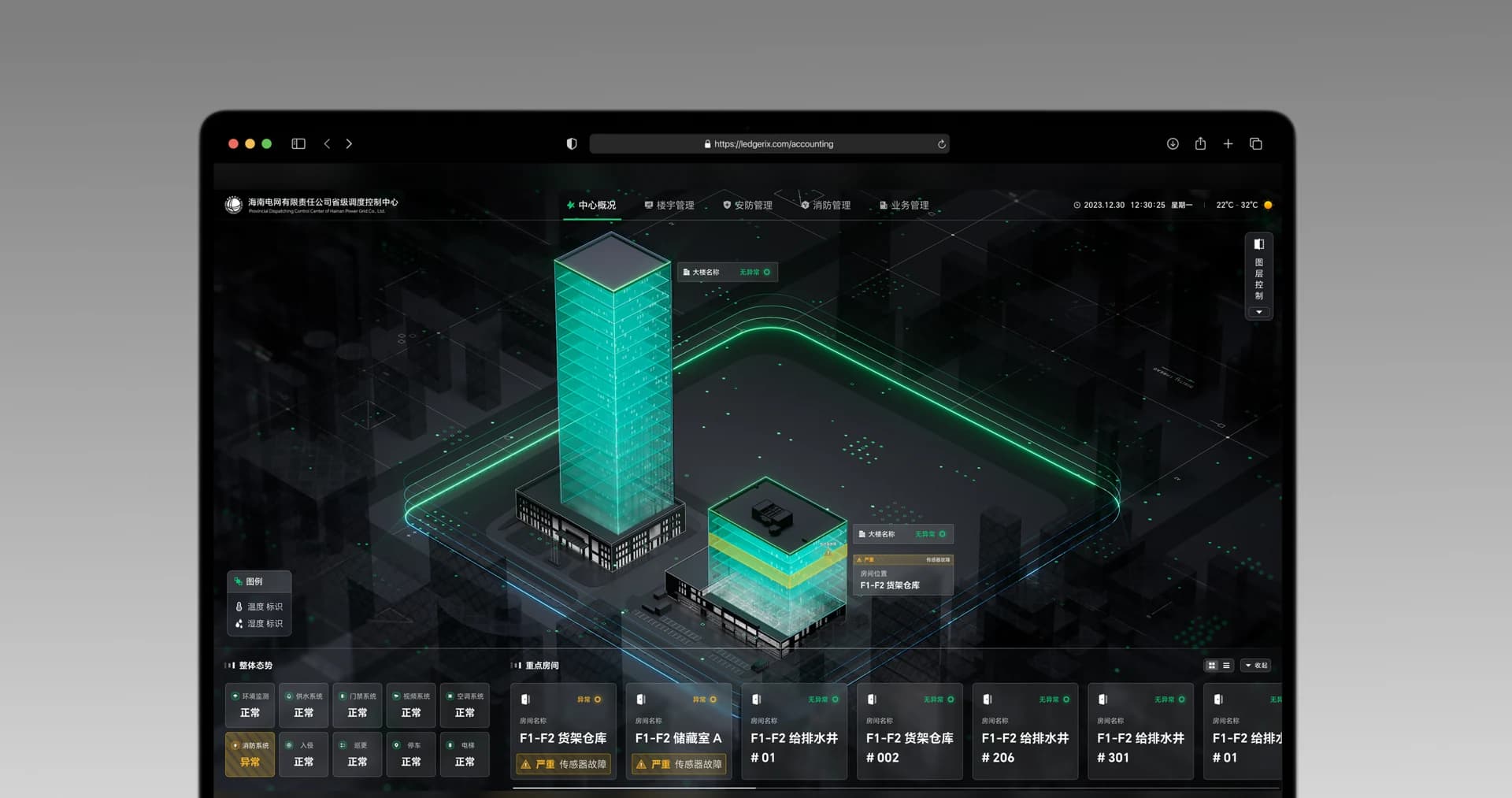Open the 入侵 status tile
The width and height of the screenshot is (1512, 798).
click(x=304, y=754)
